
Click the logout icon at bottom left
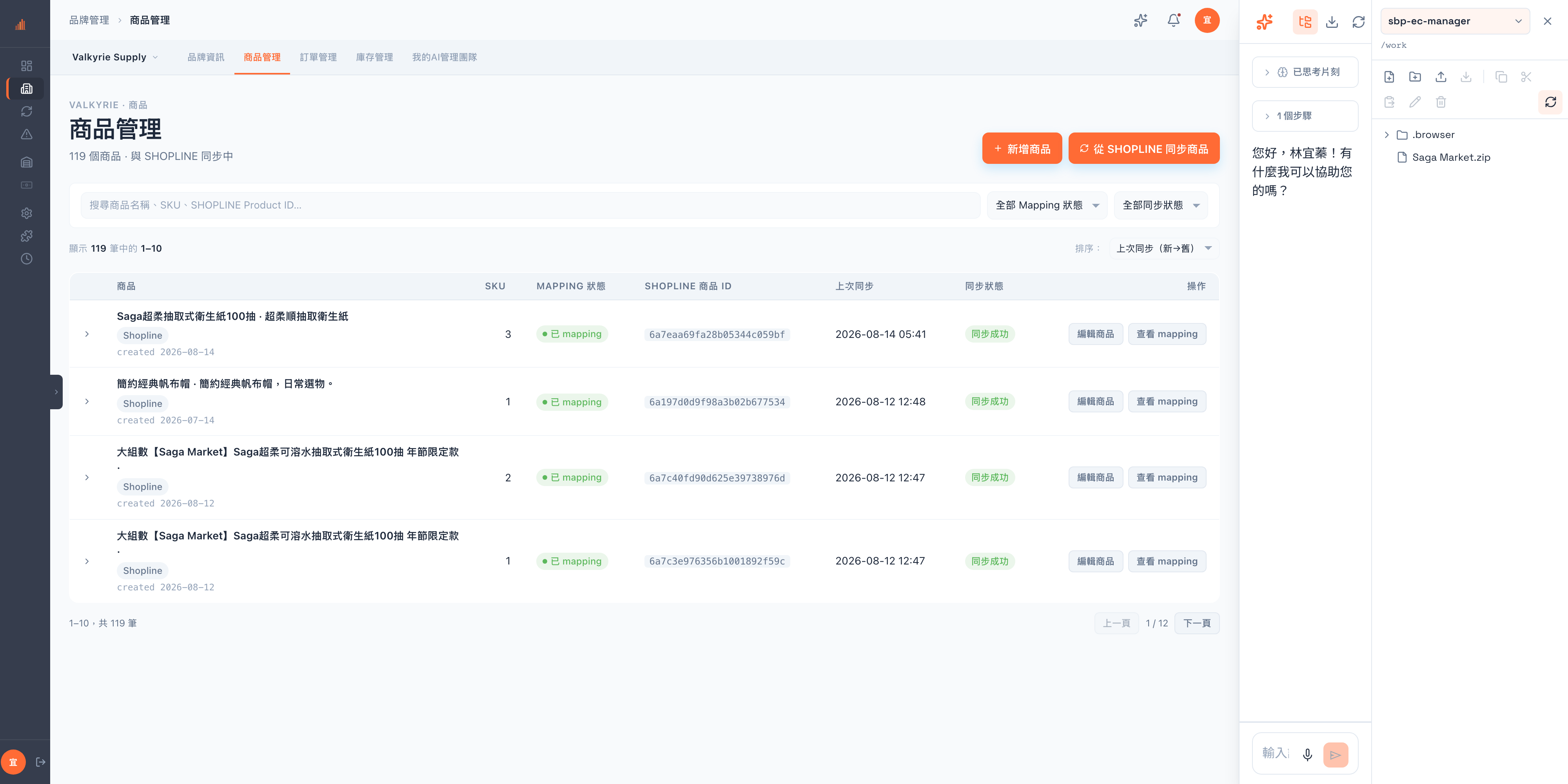coord(41,762)
